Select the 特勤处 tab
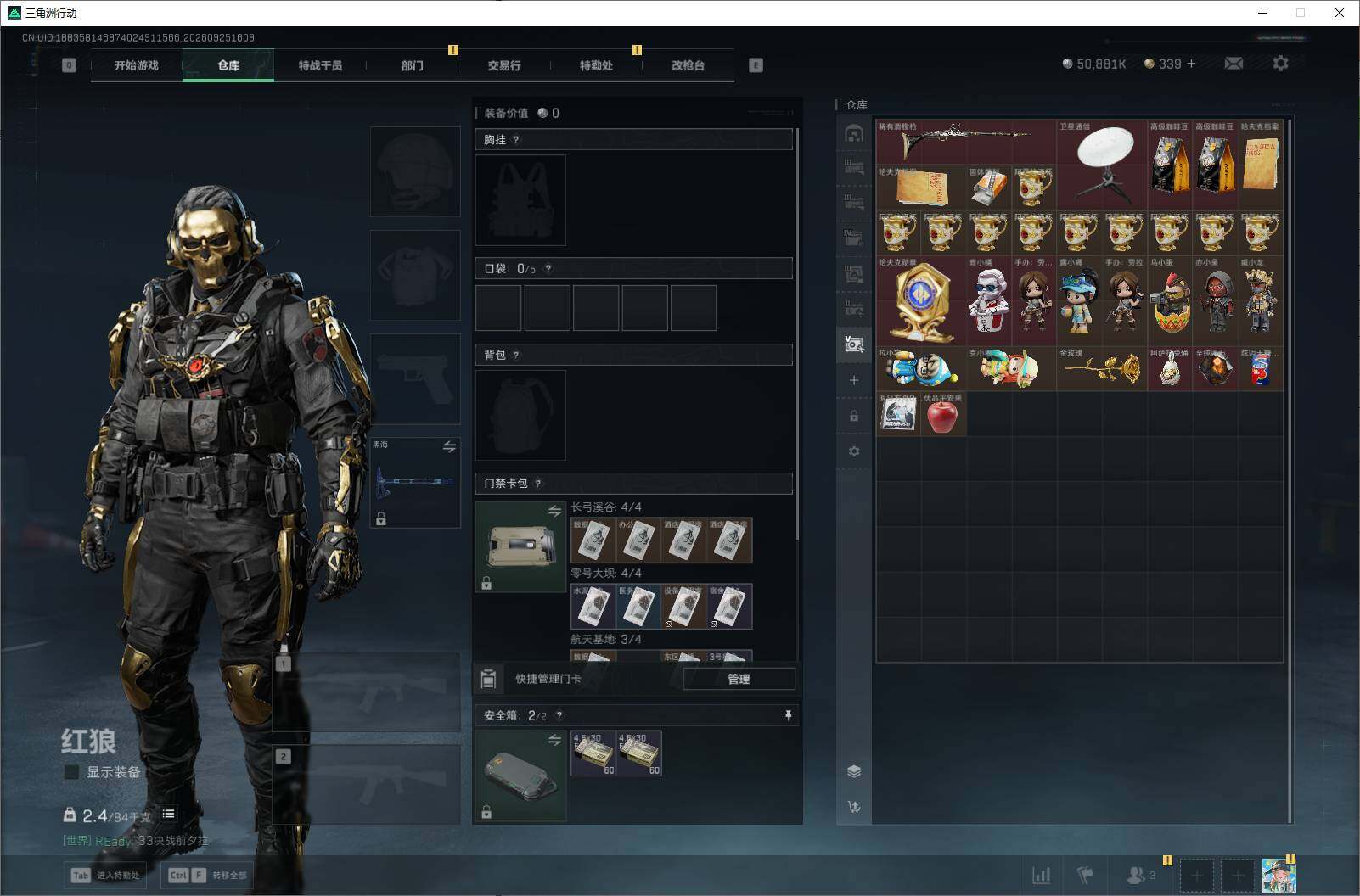1360x896 pixels. 596,65
